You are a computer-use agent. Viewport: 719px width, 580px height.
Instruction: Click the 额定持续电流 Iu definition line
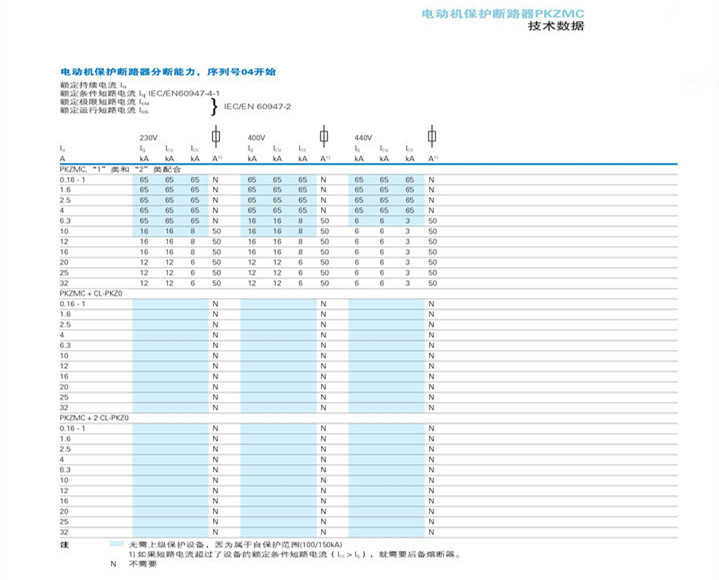pyautogui.click(x=91, y=86)
